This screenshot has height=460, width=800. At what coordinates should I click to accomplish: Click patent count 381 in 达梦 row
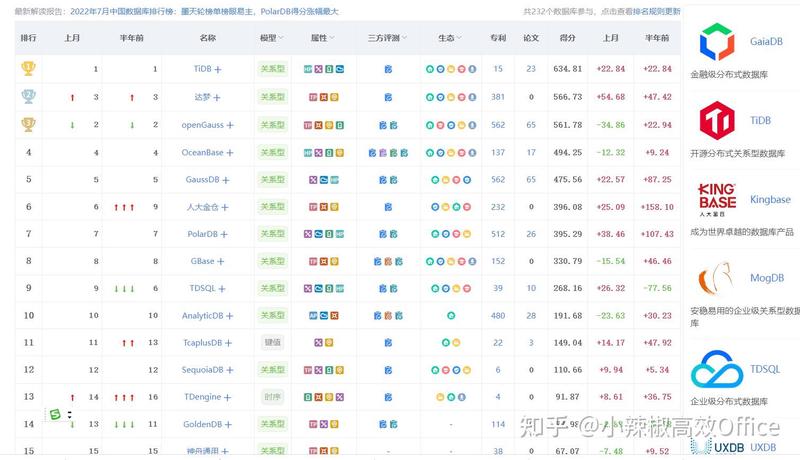498,97
